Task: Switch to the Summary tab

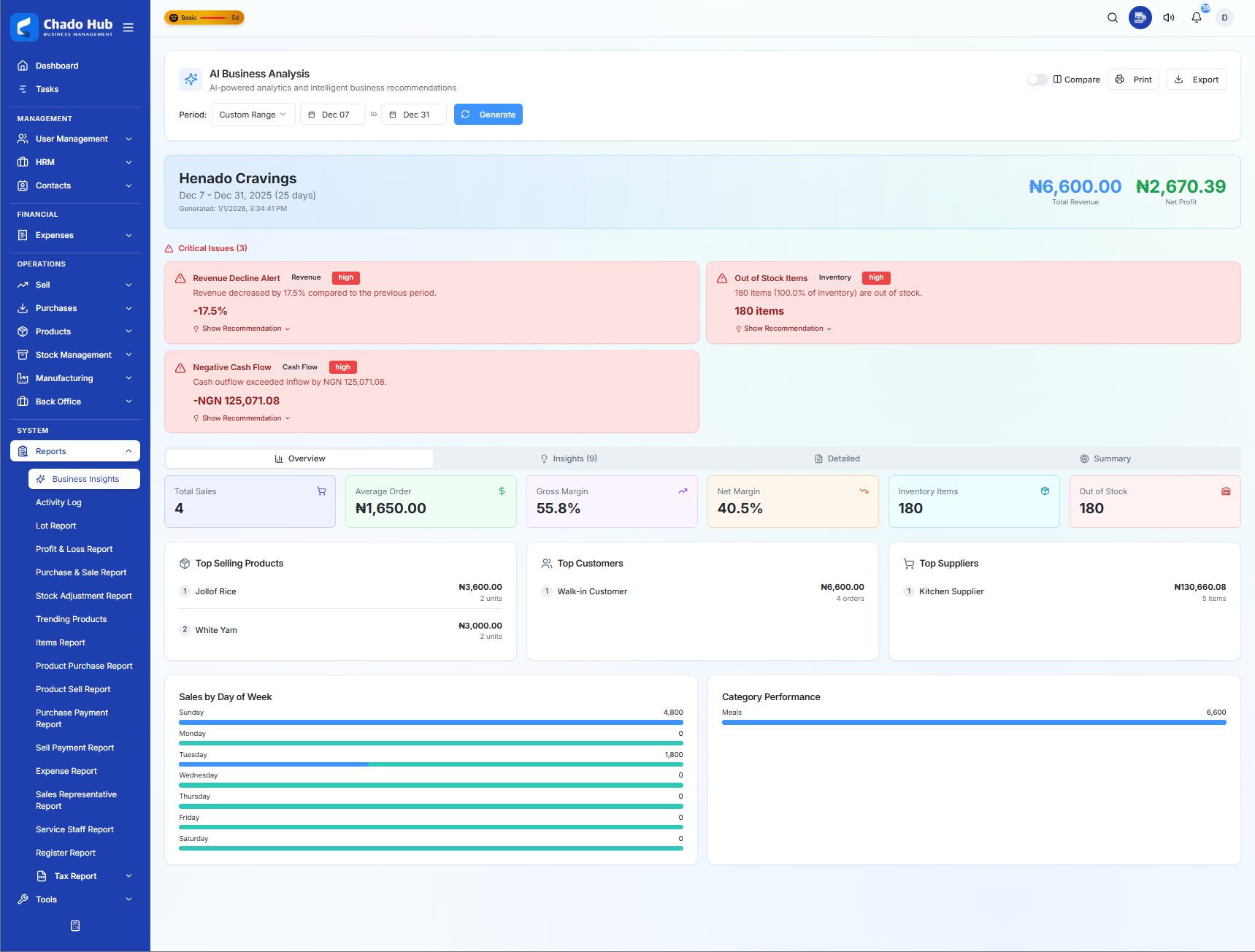Action: [x=1105, y=458]
